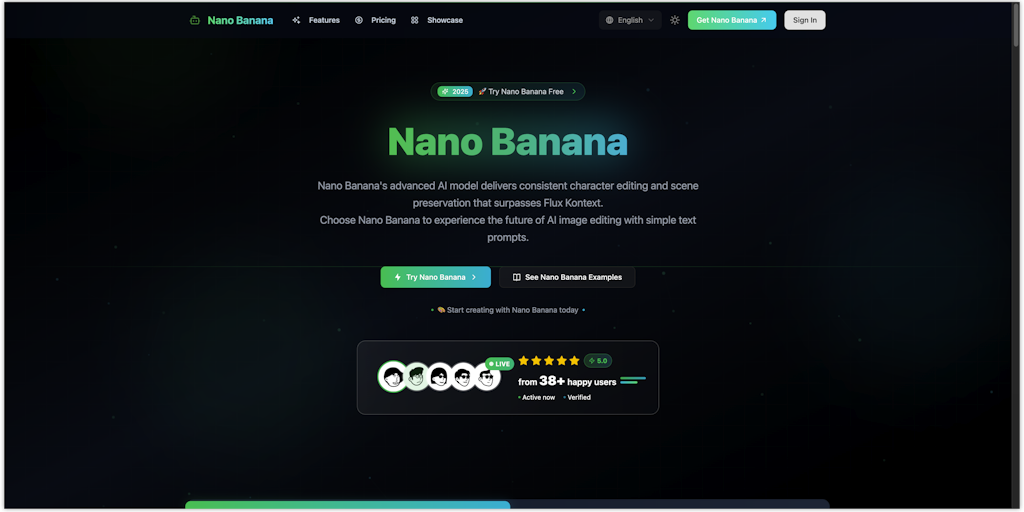This screenshot has height=512, width=1024.
Task: Click the 5.0 rating badge
Action: click(598, 360)
